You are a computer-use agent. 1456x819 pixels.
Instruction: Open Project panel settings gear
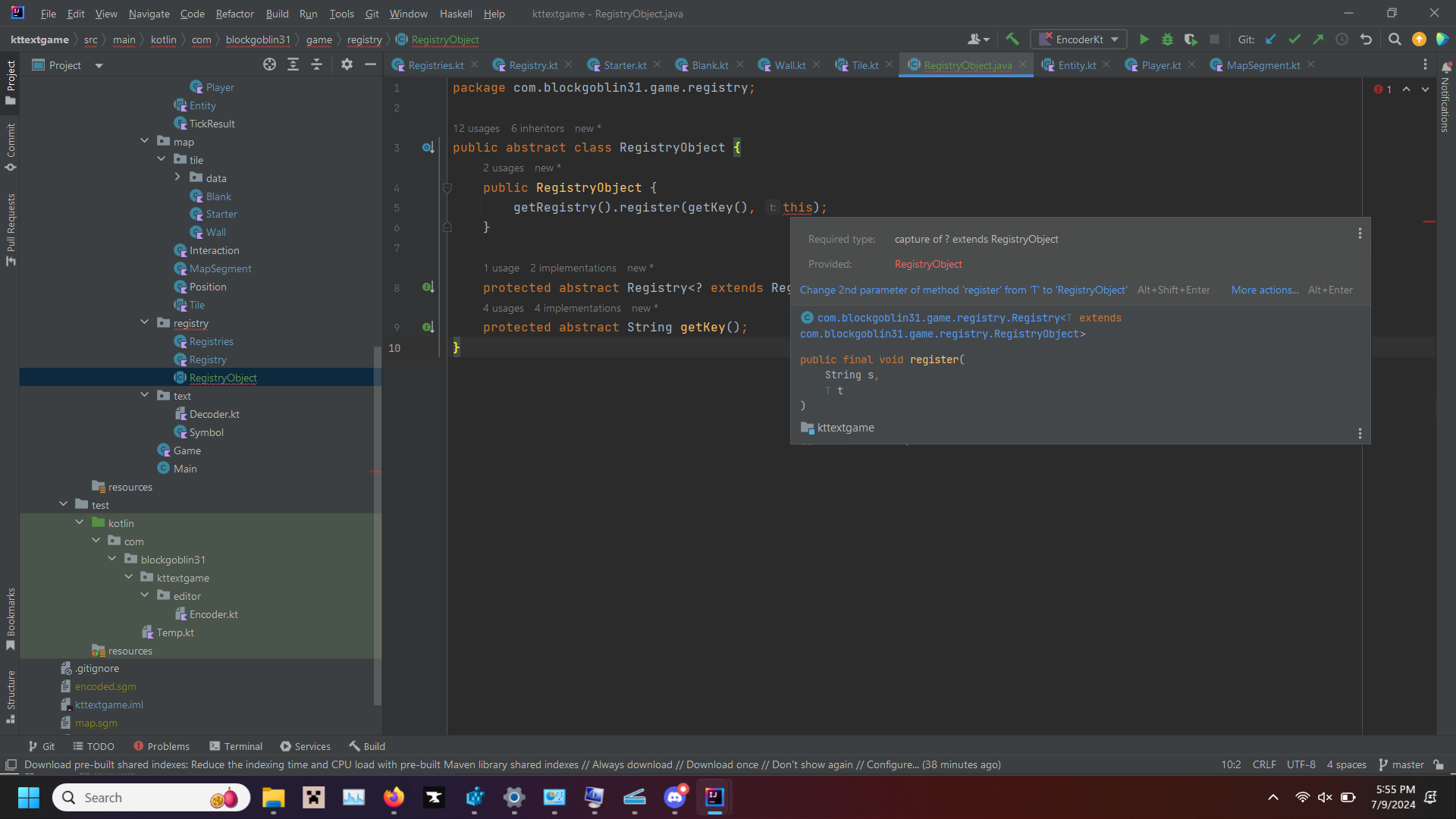pos(347,65)
